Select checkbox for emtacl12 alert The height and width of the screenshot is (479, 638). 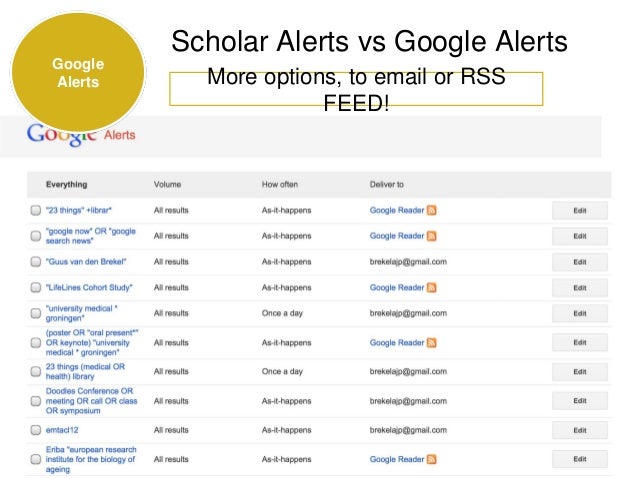click(36, 430)
